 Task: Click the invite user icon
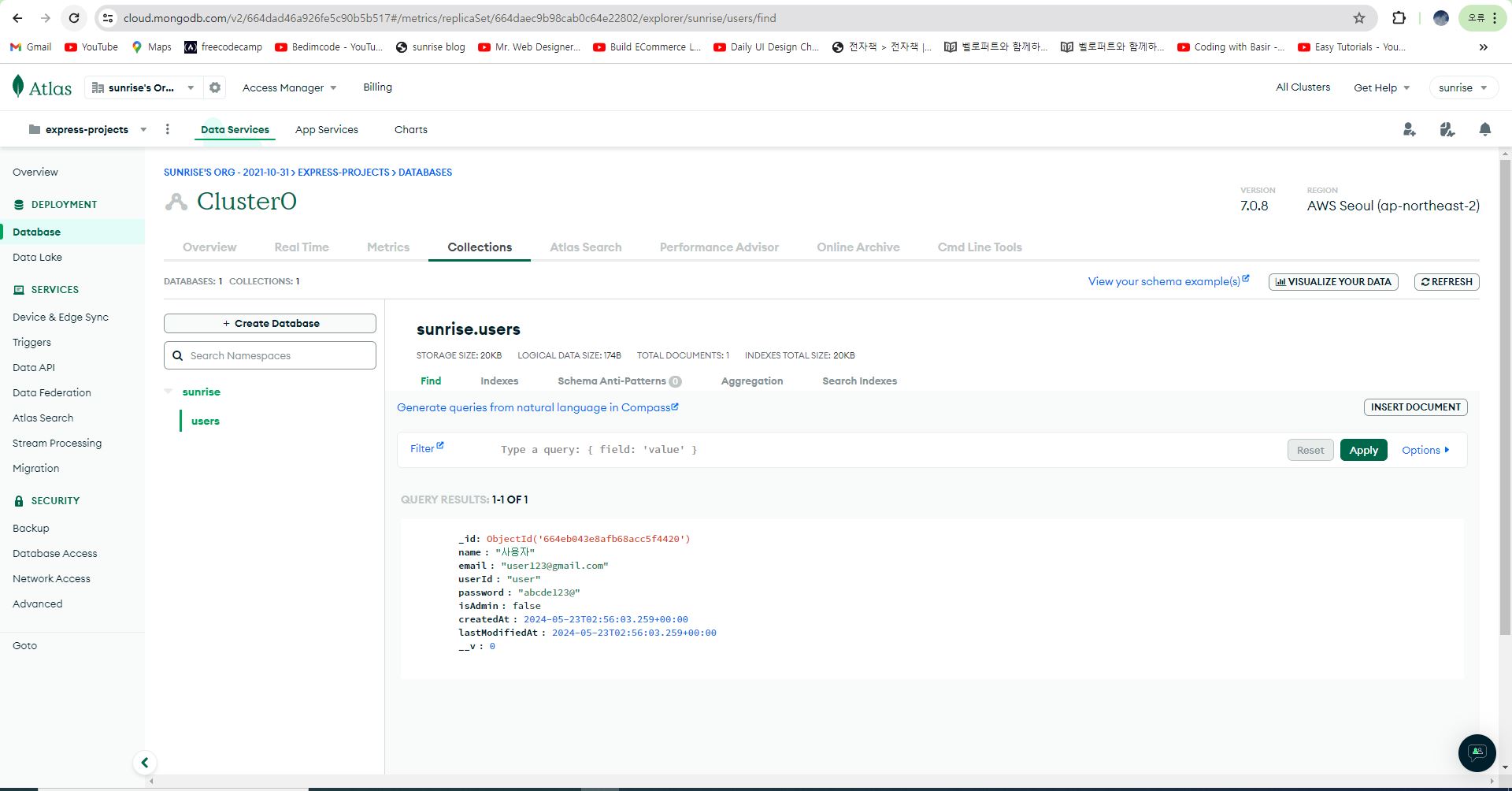(x=1410, y=129)
